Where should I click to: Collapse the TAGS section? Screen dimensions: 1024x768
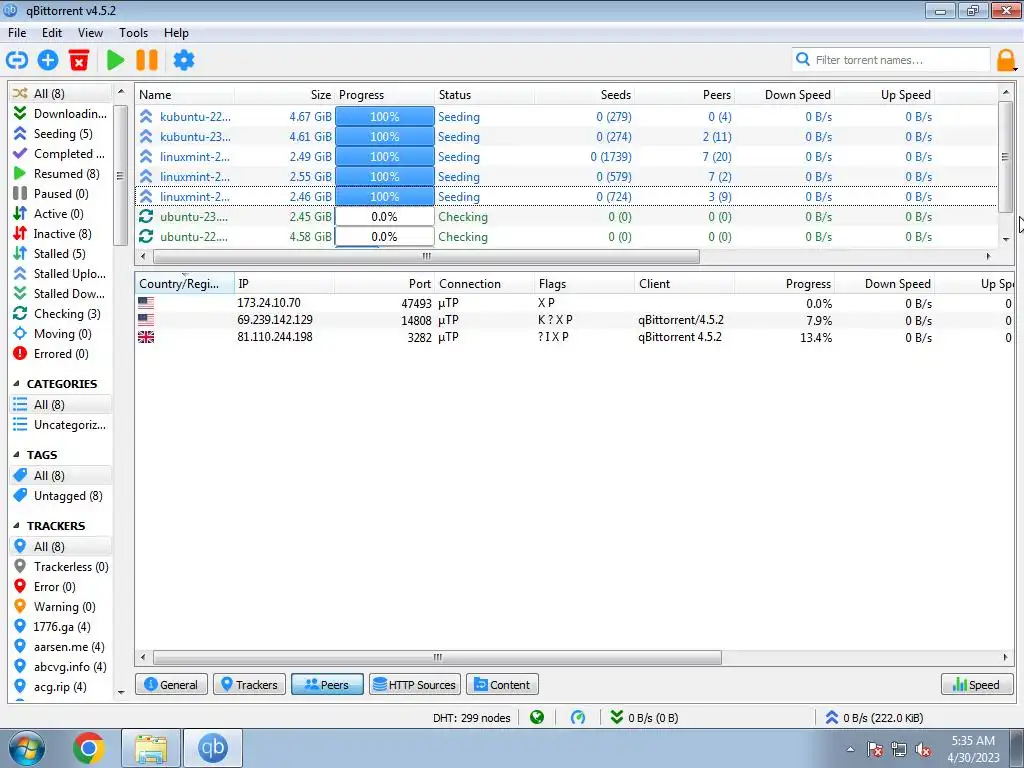pyautogui.click(x=16, y=455)
